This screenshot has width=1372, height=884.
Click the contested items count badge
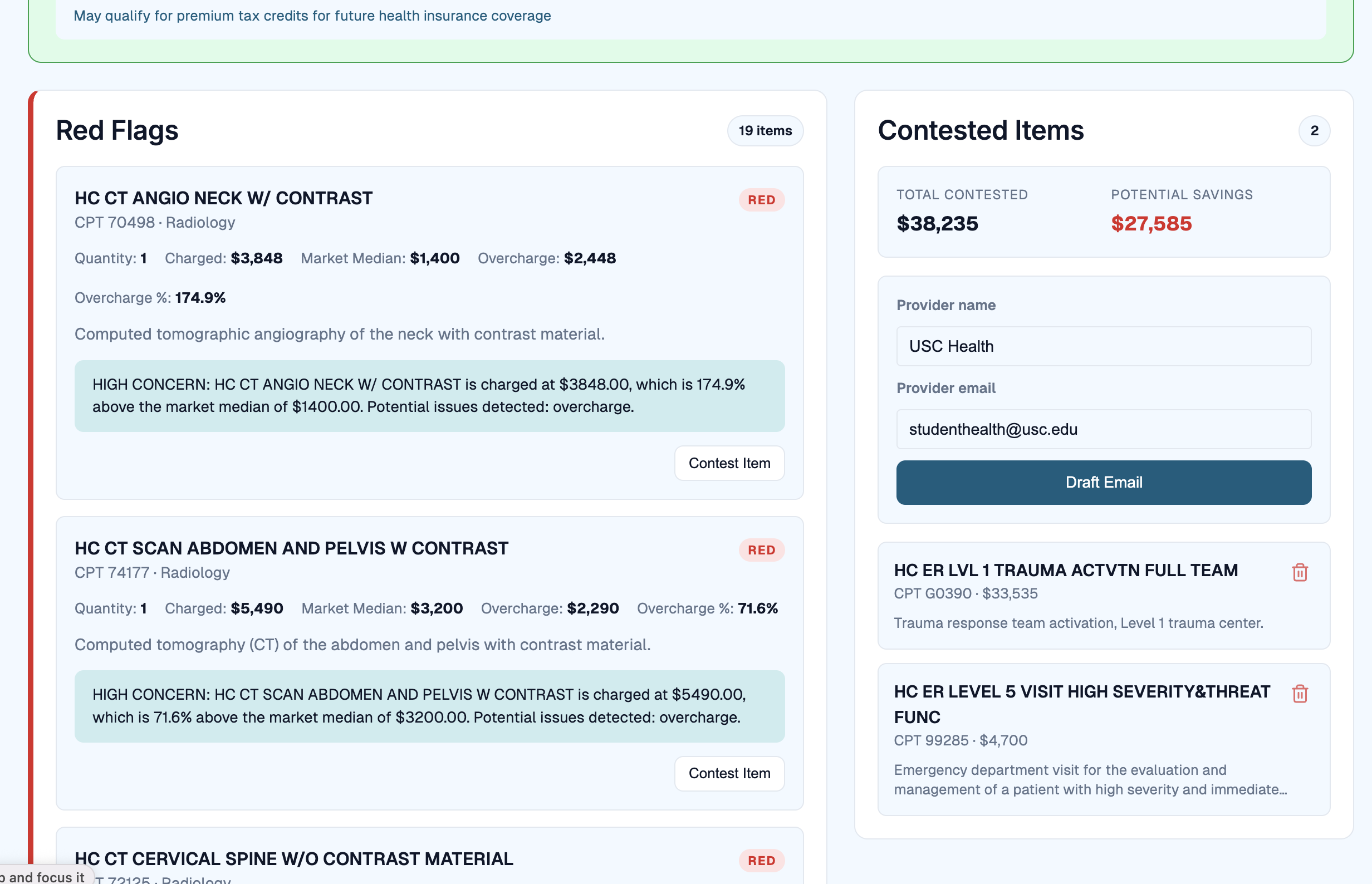[1314, 131]
